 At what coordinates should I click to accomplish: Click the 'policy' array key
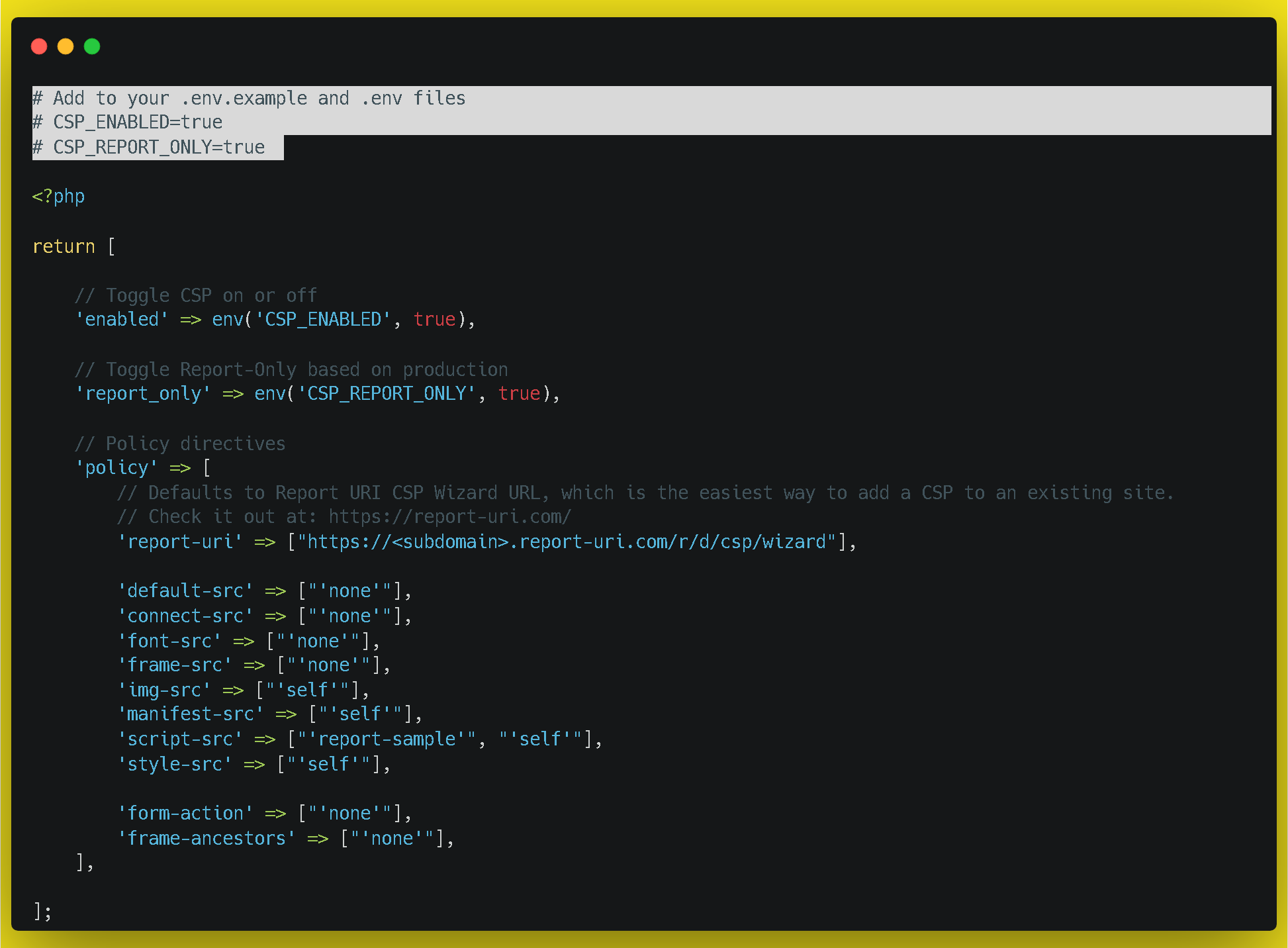coord(116,467)
